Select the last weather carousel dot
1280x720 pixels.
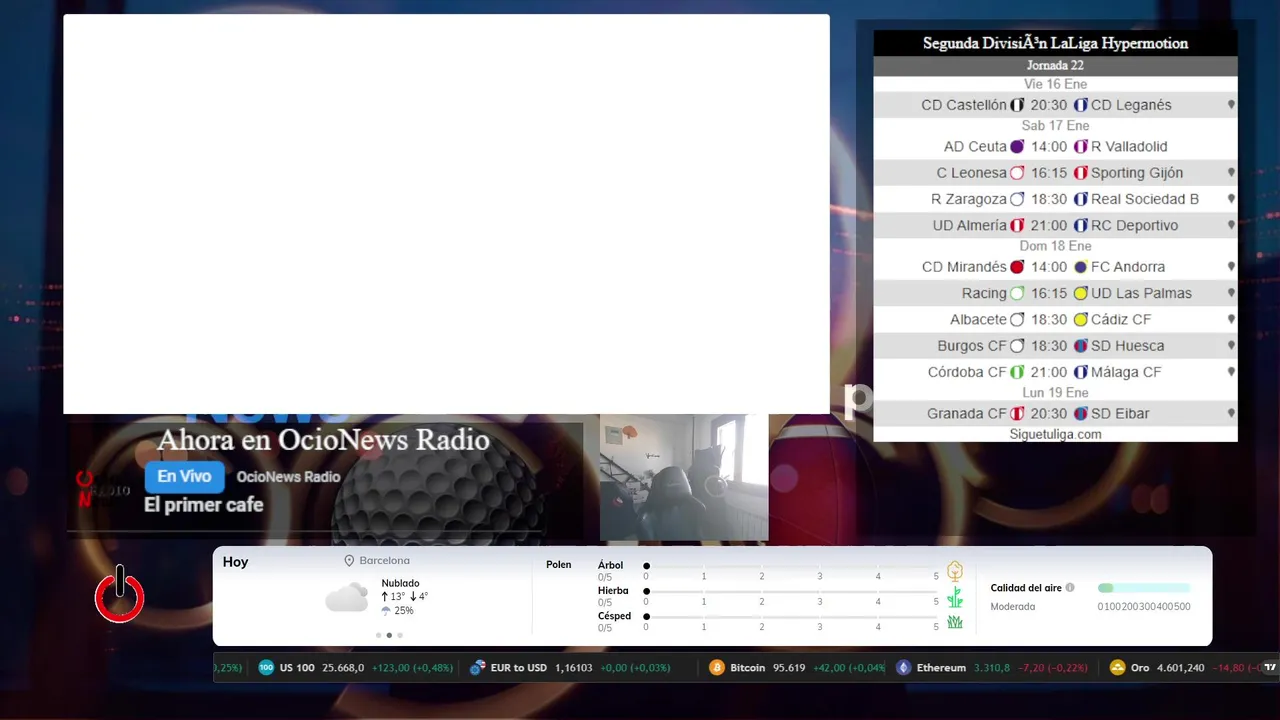[x=400, y=635]
